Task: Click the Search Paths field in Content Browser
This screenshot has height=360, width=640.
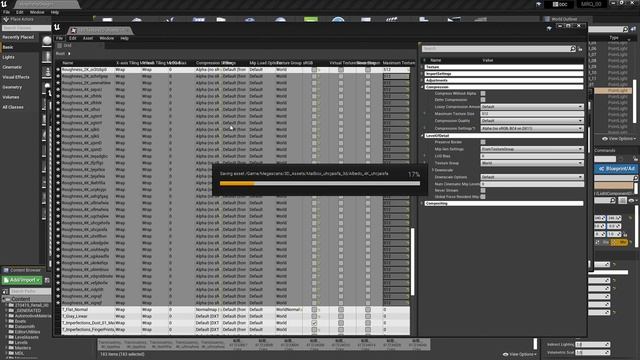Action: 30,291
